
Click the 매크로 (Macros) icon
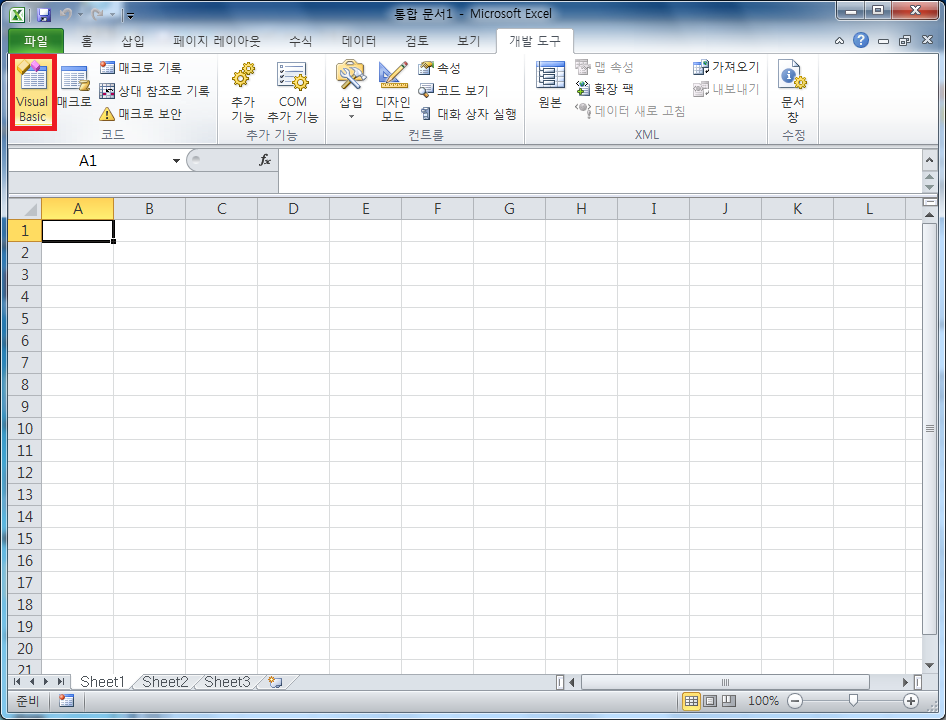74,88
